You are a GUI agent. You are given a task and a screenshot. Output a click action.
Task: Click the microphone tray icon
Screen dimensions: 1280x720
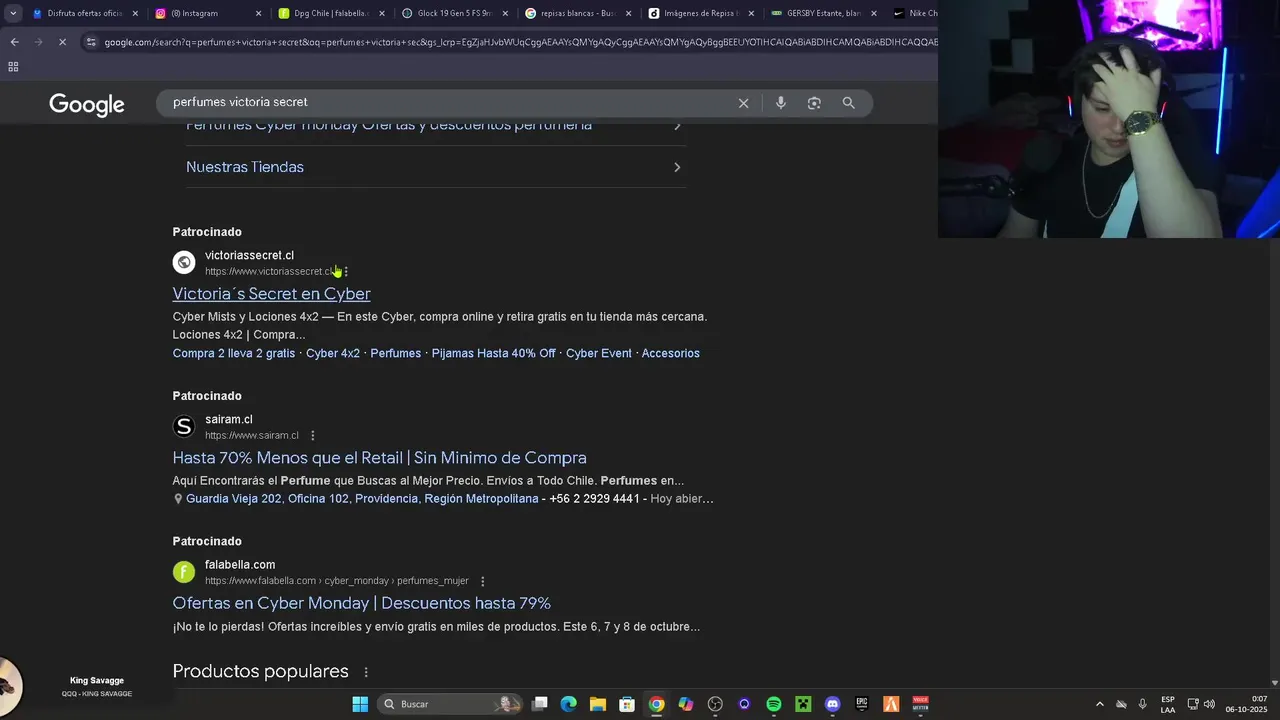(1143, 704)
